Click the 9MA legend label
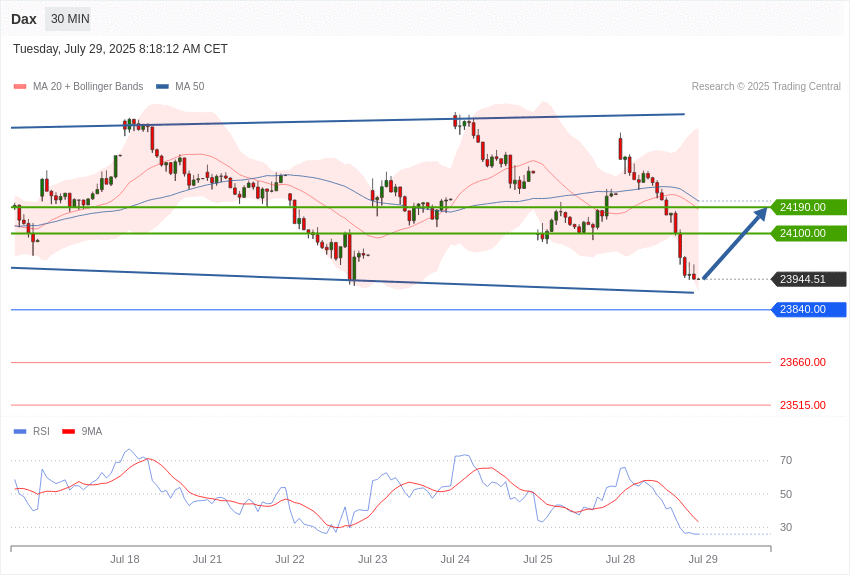The height and width of the screenshot is (576, 850). [92, 431]
